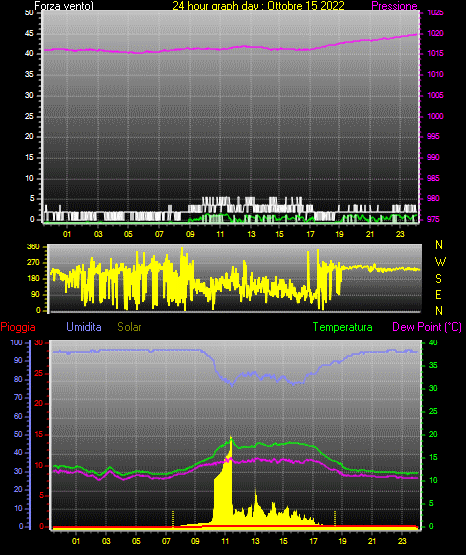Click the Umidita legend label
This screenshot has width=466, height=555.
84,327
